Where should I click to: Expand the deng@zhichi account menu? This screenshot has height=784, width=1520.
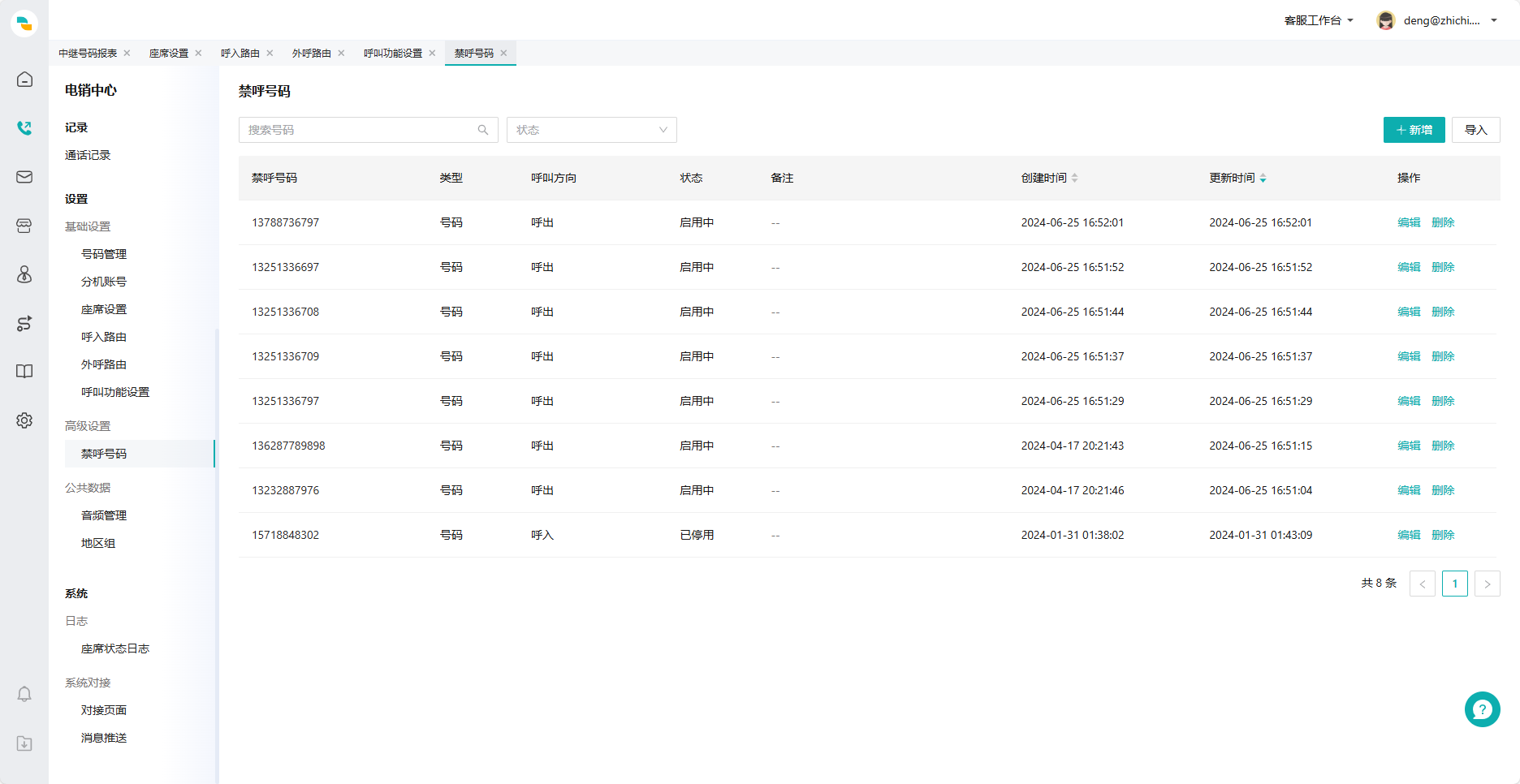1450,20
